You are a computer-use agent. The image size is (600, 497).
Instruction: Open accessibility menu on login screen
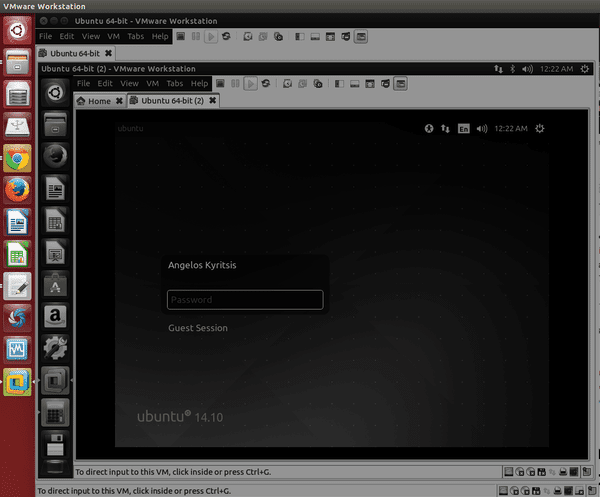[x=429, y=129]
